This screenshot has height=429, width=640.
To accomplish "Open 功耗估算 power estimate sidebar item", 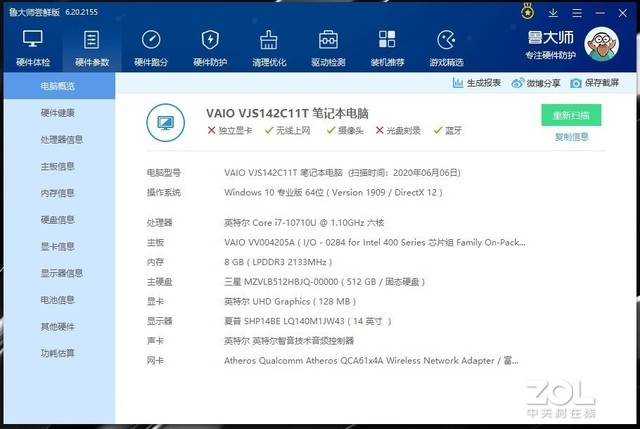I will coord(57,353).
